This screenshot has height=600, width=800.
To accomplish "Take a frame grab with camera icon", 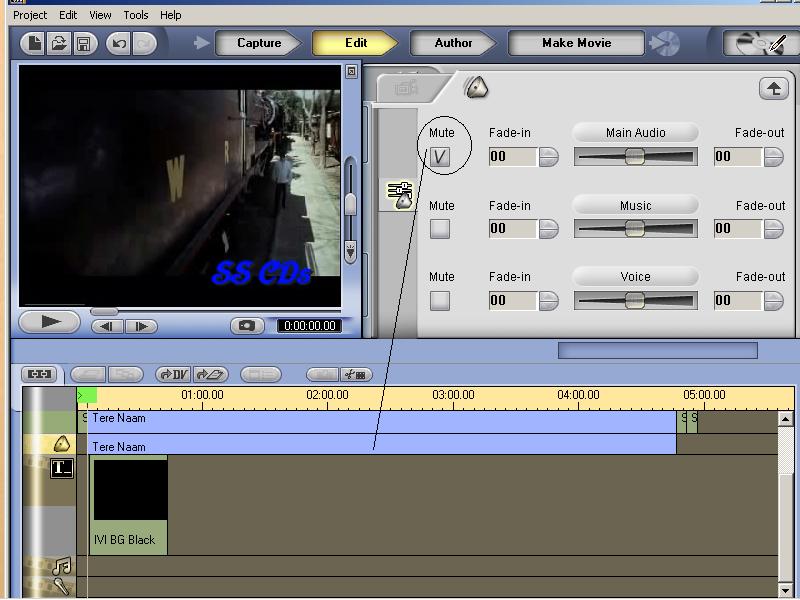I will (247, 326).
